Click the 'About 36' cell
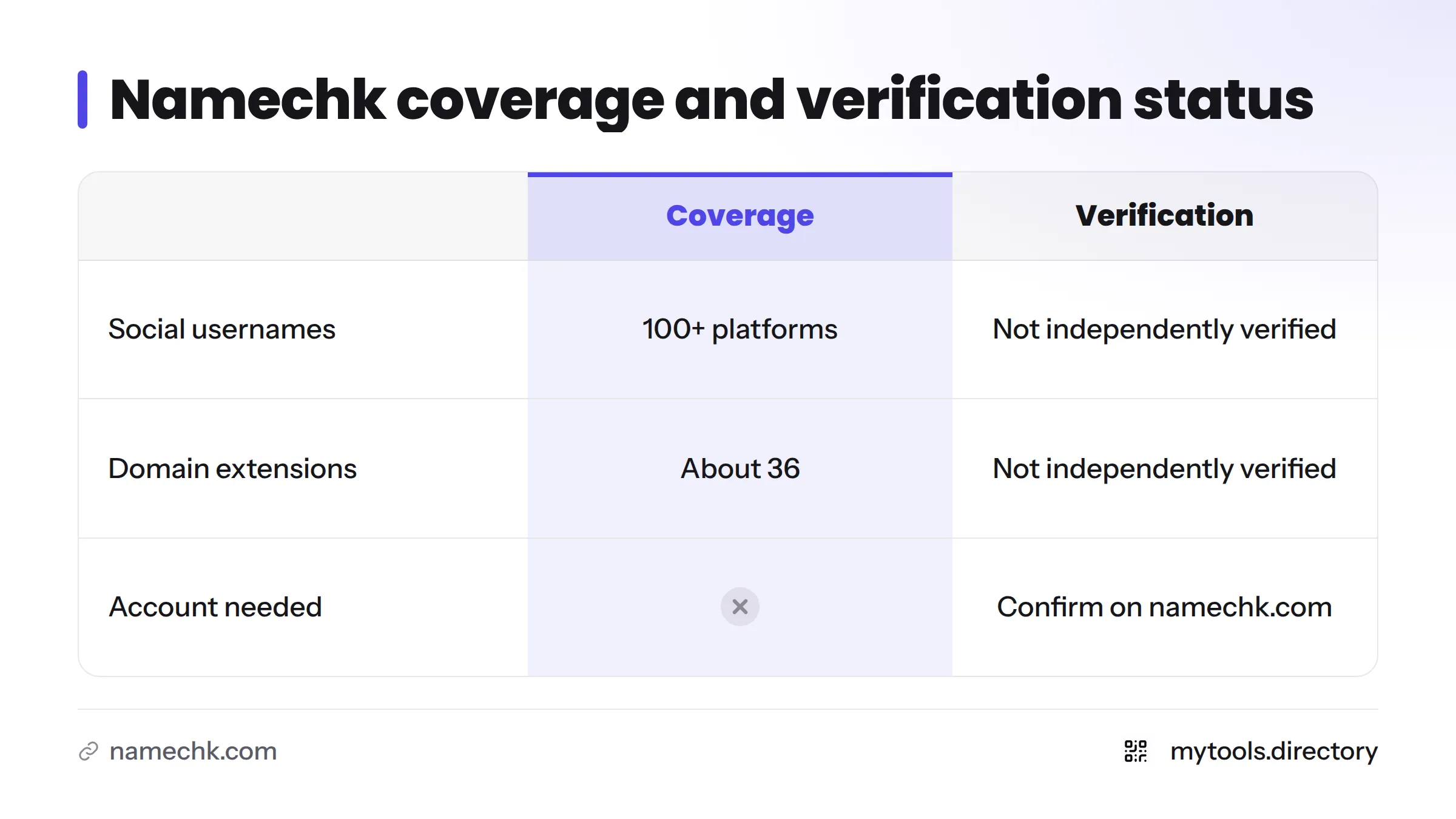1456x819 pixels. click(x=740, y=468)
